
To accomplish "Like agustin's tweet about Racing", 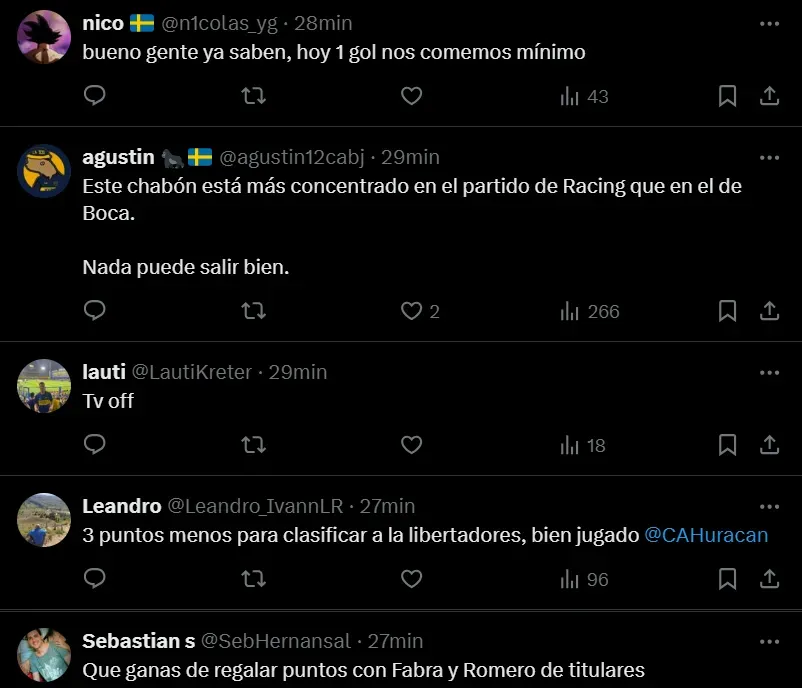I will (411, 311).
